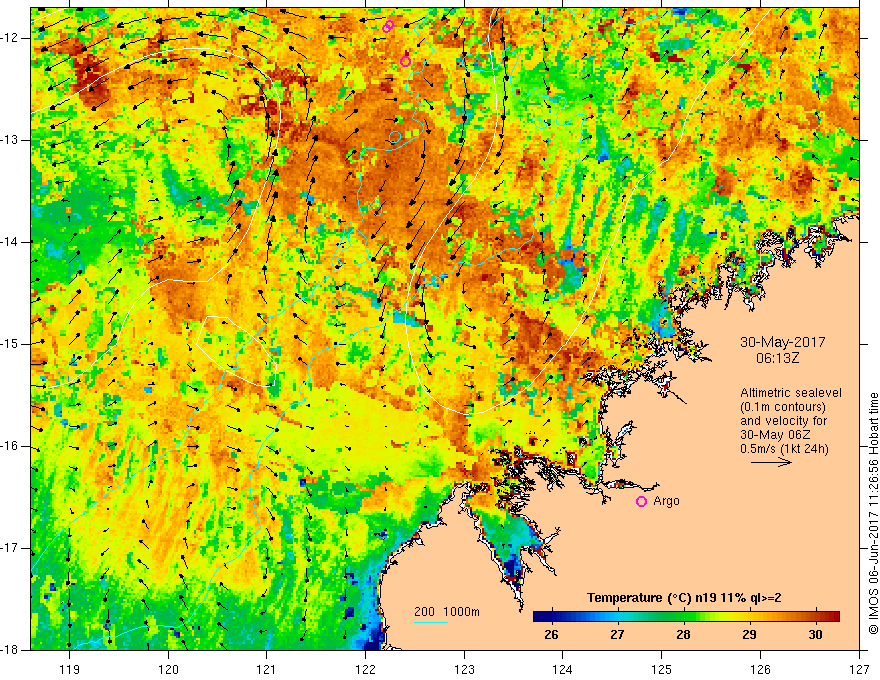Image resolution: width=880 pixels, height=680 pixels.
Task: Click the longitude axis label '119'
Action: point(70,669)
